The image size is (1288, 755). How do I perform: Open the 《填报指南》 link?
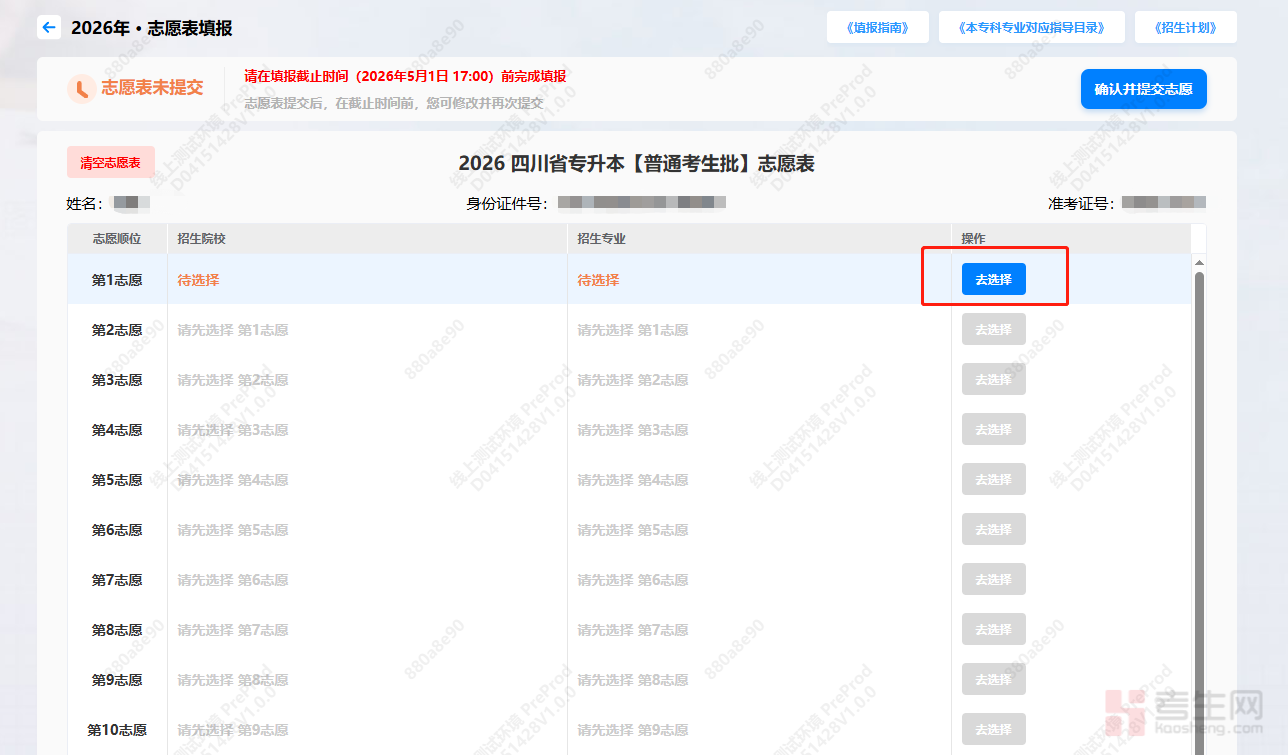point(877,28)
